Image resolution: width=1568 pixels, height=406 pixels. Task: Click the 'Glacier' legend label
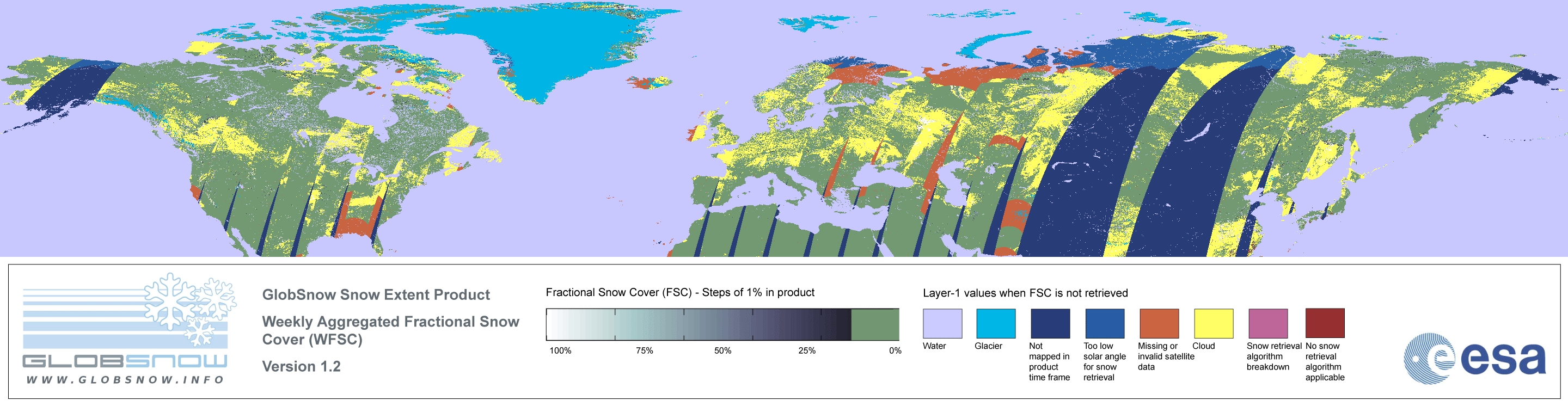(x=988, y=346)
